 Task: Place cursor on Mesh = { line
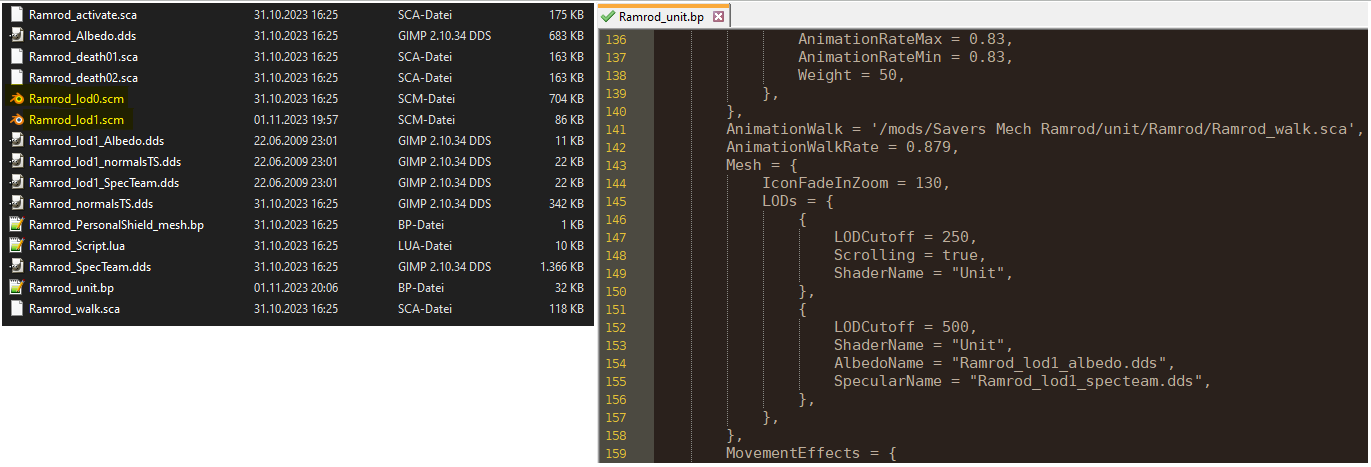pos(761,165)
